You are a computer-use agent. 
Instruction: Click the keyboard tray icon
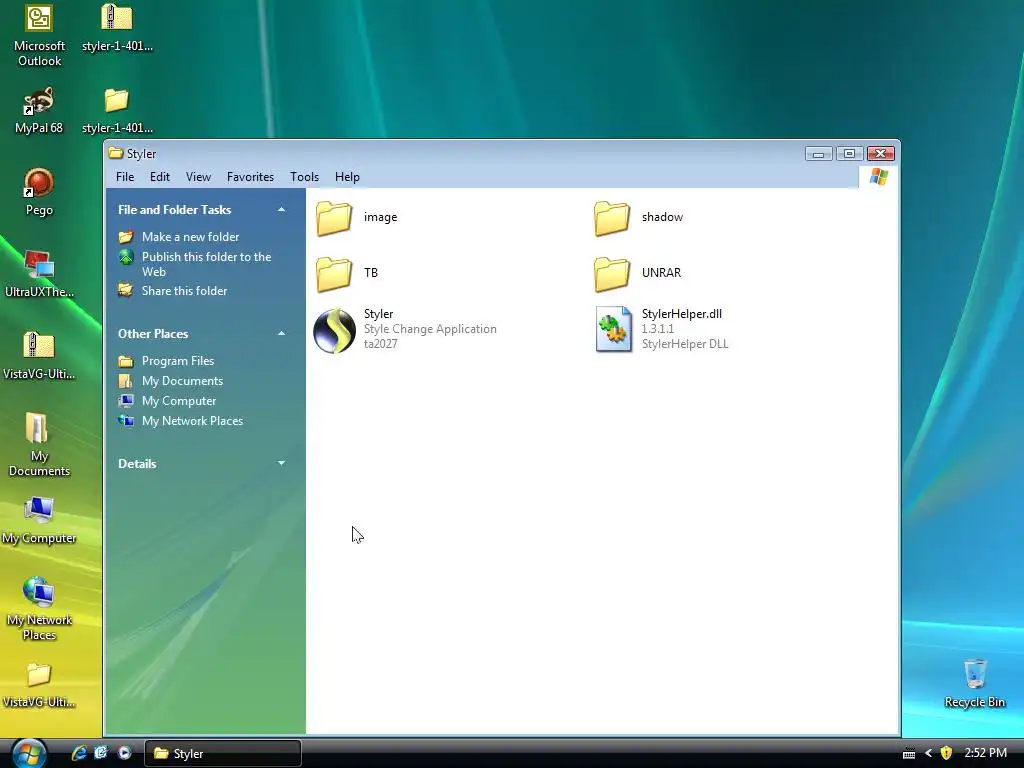click(908, 754)
